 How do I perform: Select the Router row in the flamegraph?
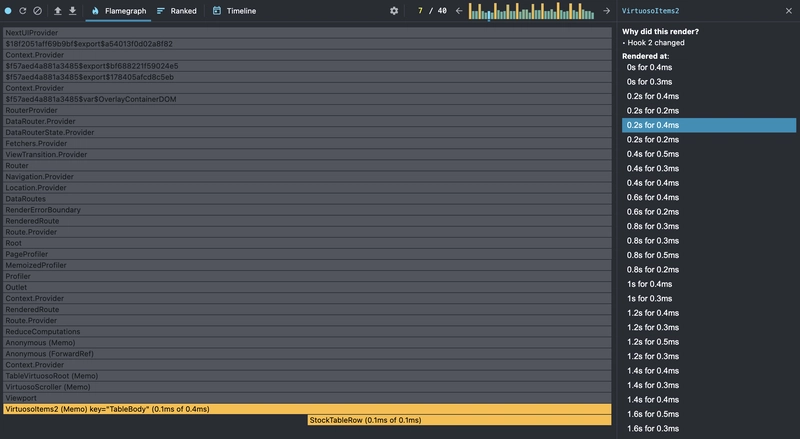(307, 165)
